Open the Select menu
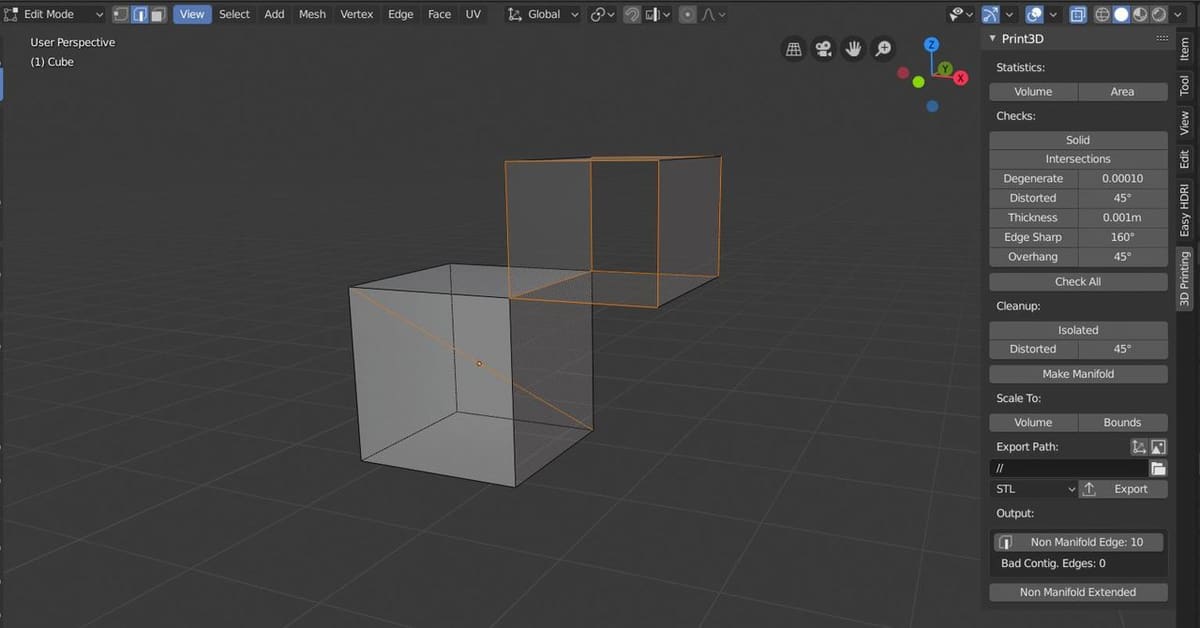This screenshot has width=1200, height=628. click(234, 14)
